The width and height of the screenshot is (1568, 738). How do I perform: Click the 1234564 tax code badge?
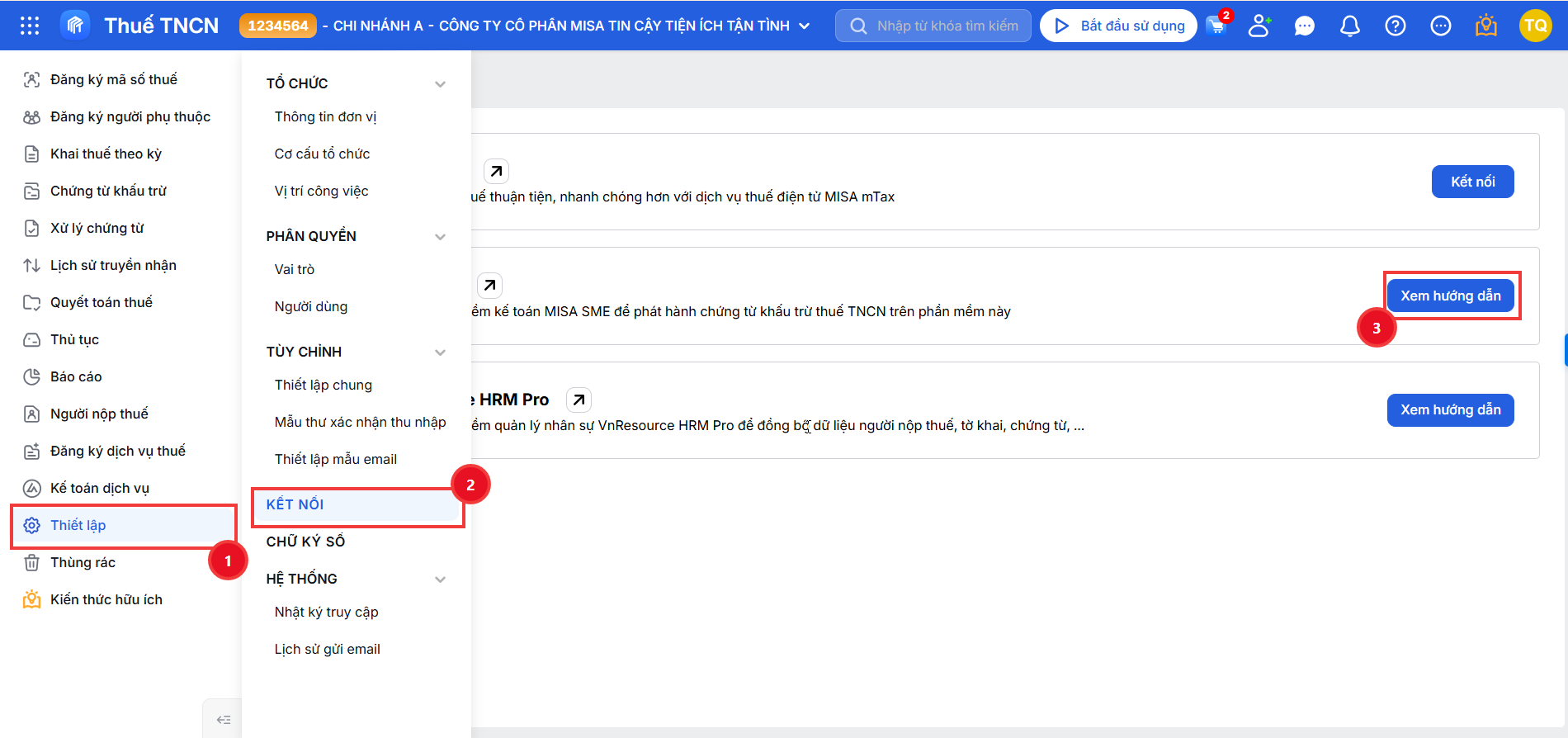point(278,26)
